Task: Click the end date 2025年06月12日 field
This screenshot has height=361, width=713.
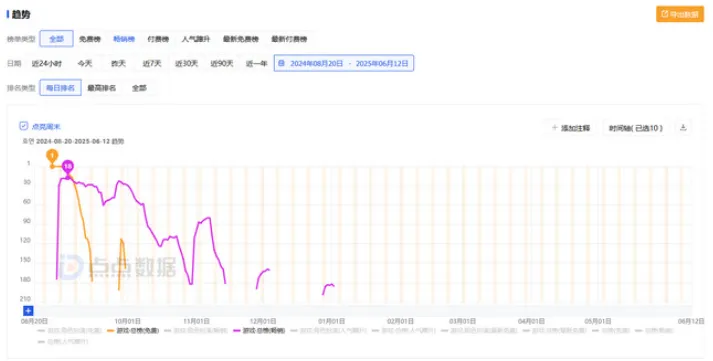Action: coord(382,64)
